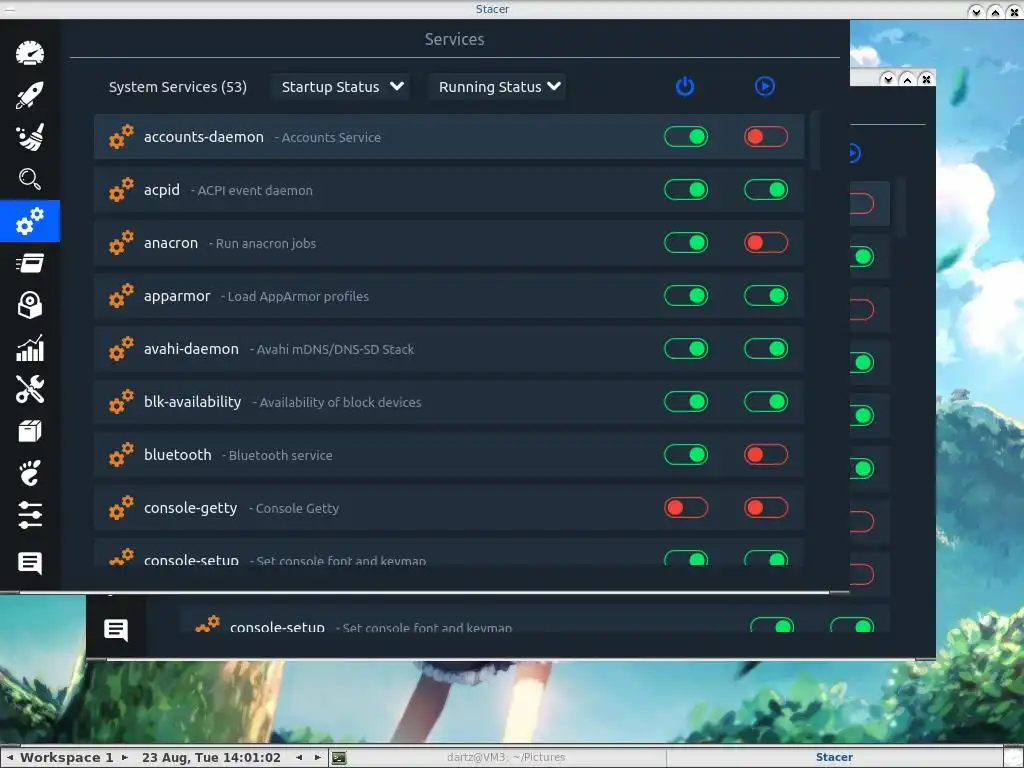Viewport: 1024px width, 768px height.
Task: Open Gnome Settings footprint icon
Action: (30, 473)
